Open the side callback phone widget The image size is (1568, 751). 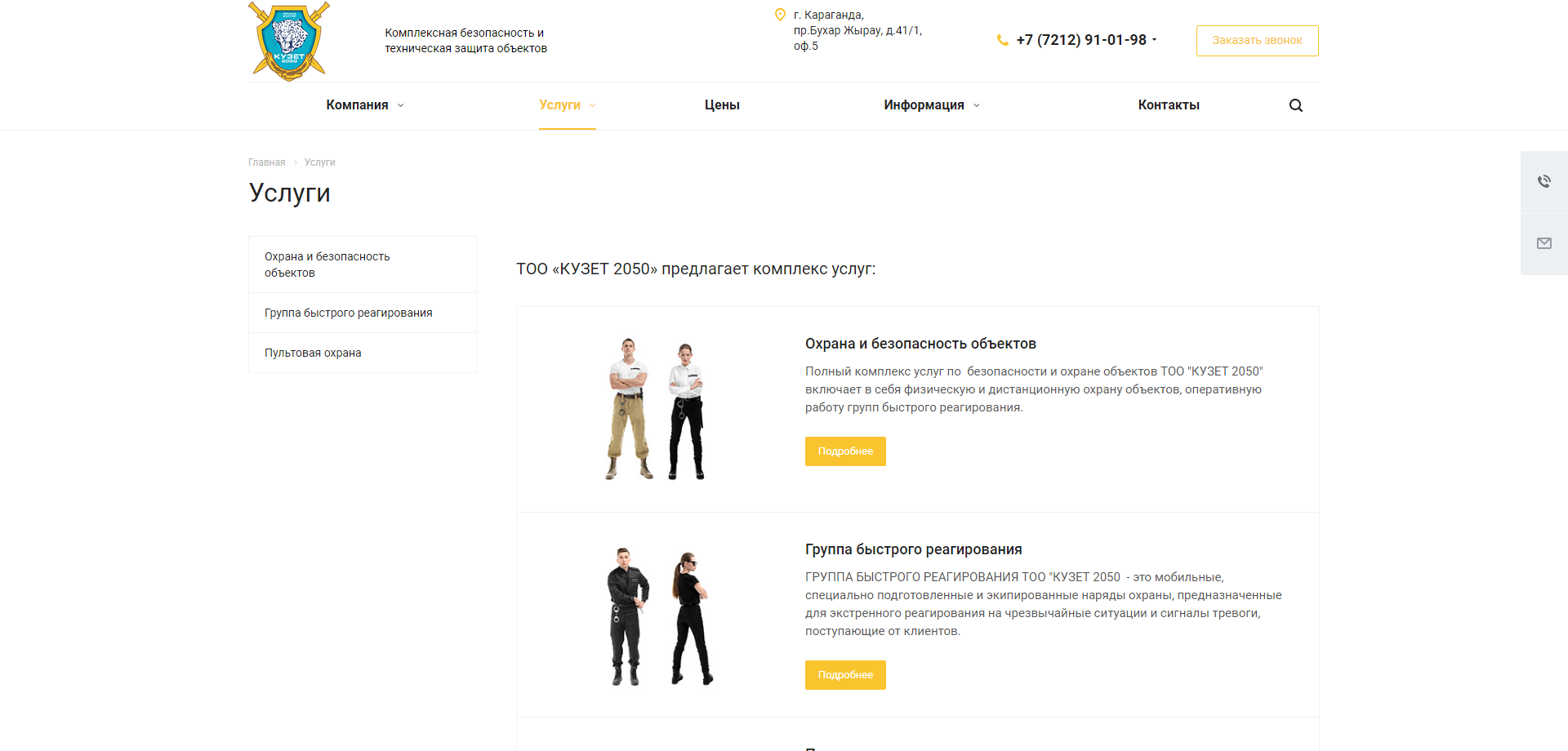point(1544,181)
